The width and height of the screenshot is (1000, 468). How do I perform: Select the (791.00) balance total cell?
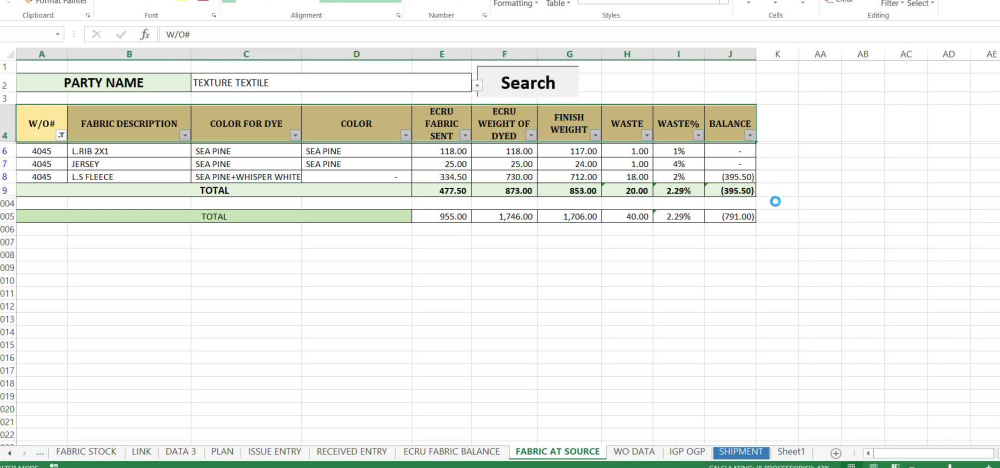click(x=730, y=216)
